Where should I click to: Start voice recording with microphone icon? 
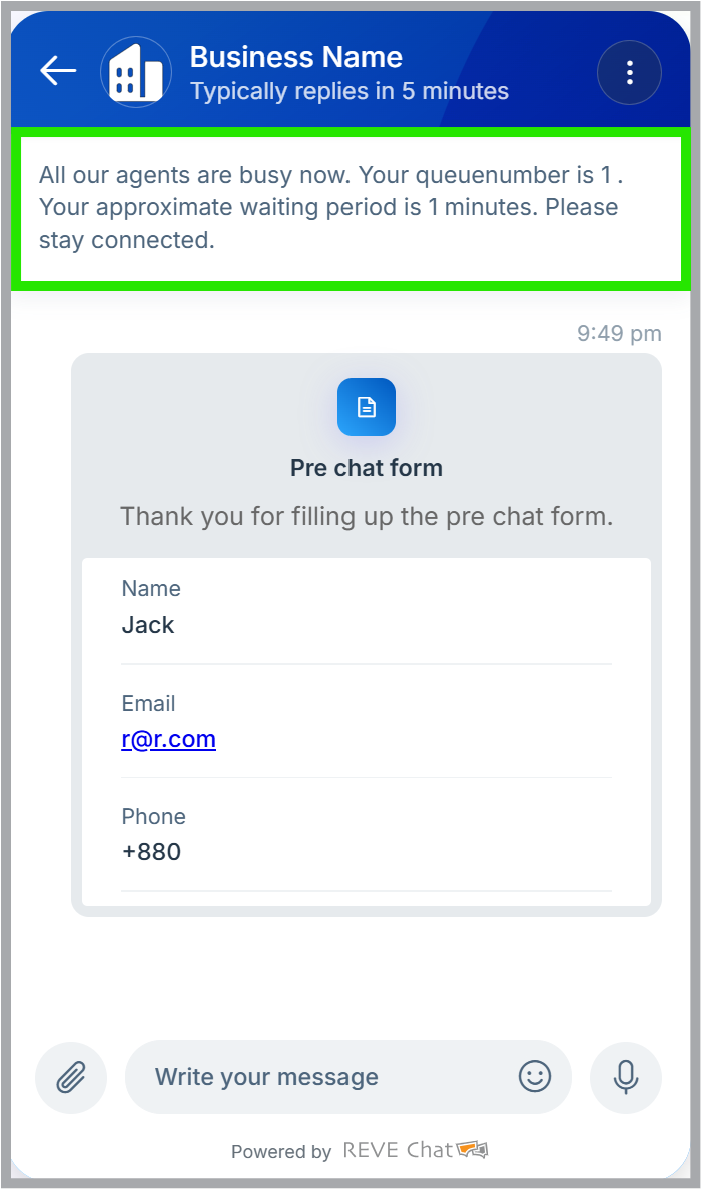[x=626, y=1077]
